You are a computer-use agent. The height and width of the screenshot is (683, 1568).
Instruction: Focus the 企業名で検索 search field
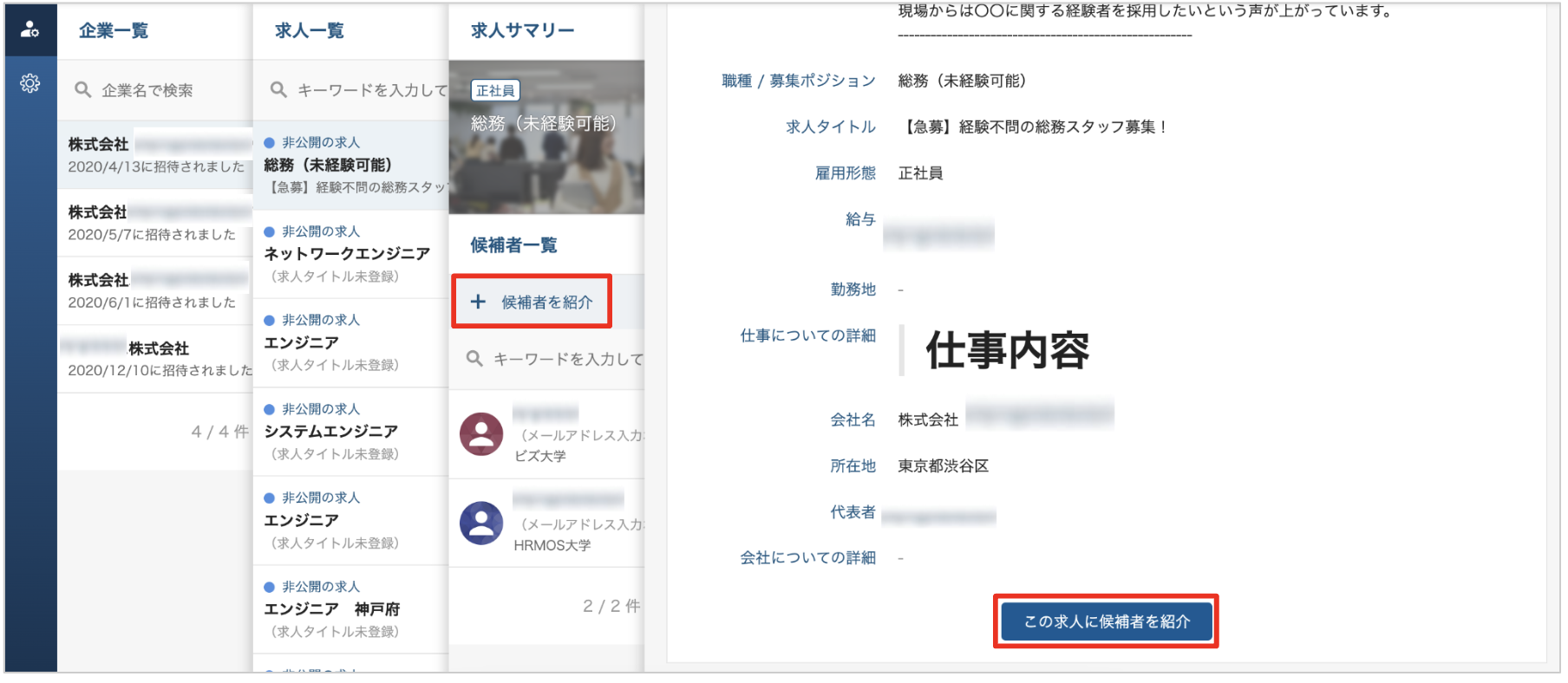tap(155, 89)
